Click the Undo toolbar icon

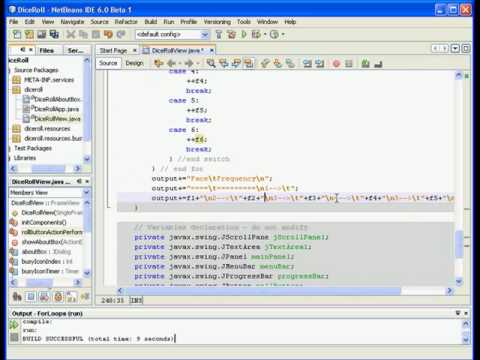click(108, 34)
